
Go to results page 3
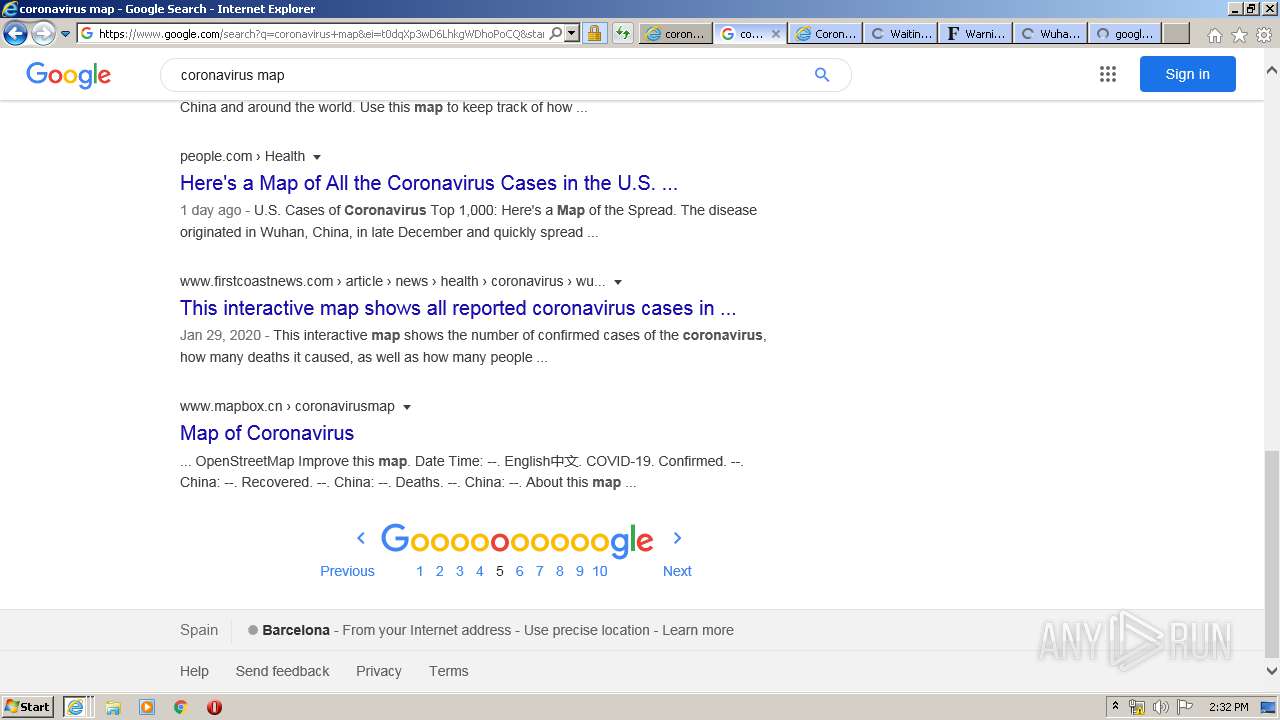(459, 571)
